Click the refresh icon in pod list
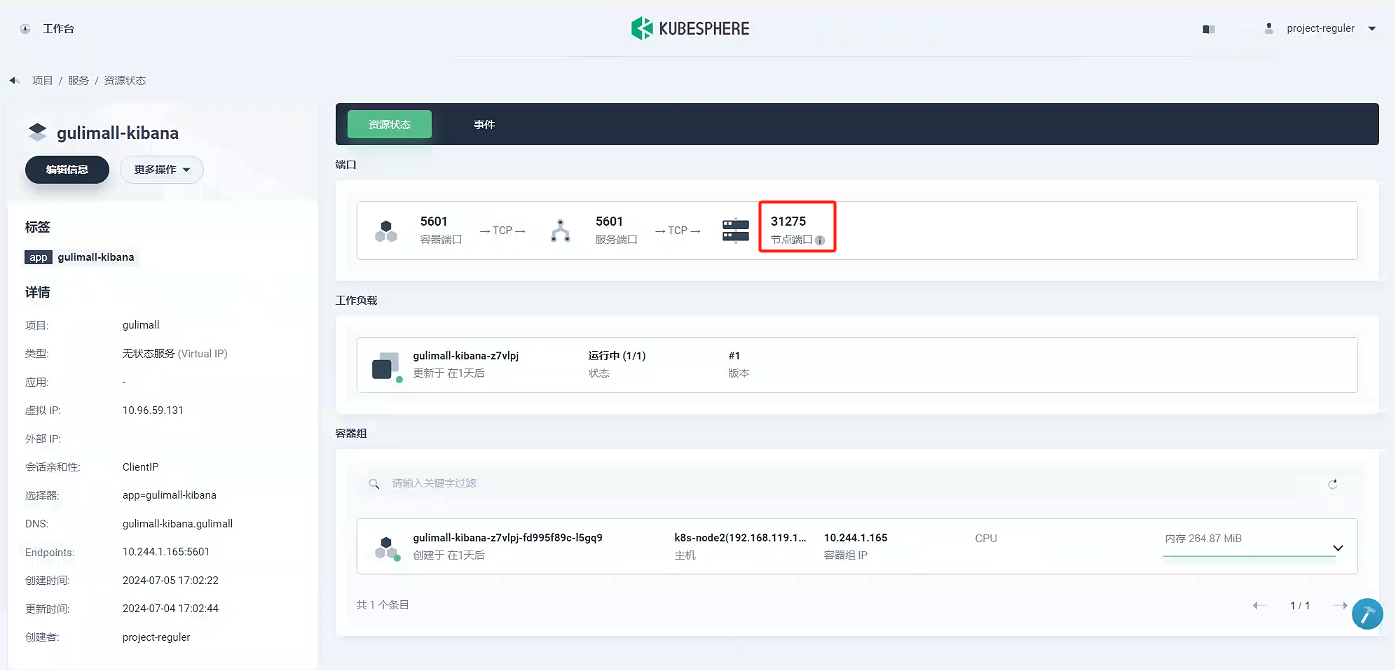 [x=1333, y=484]
